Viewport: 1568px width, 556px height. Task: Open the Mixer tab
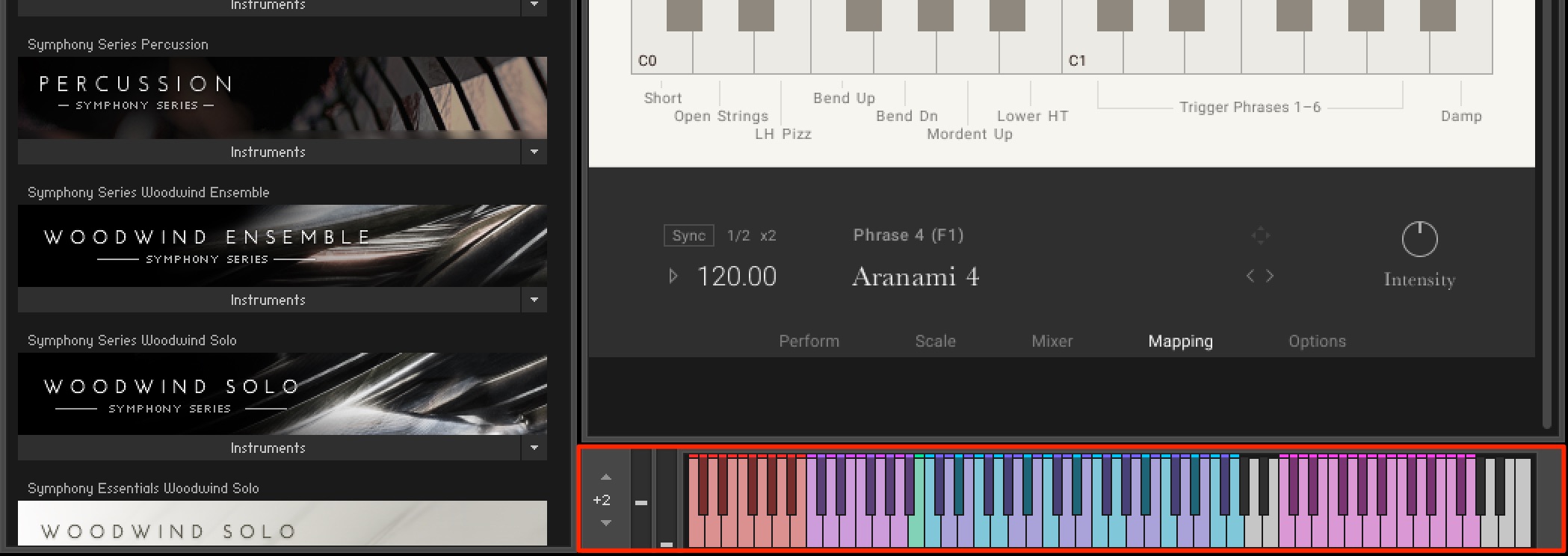1052,341
